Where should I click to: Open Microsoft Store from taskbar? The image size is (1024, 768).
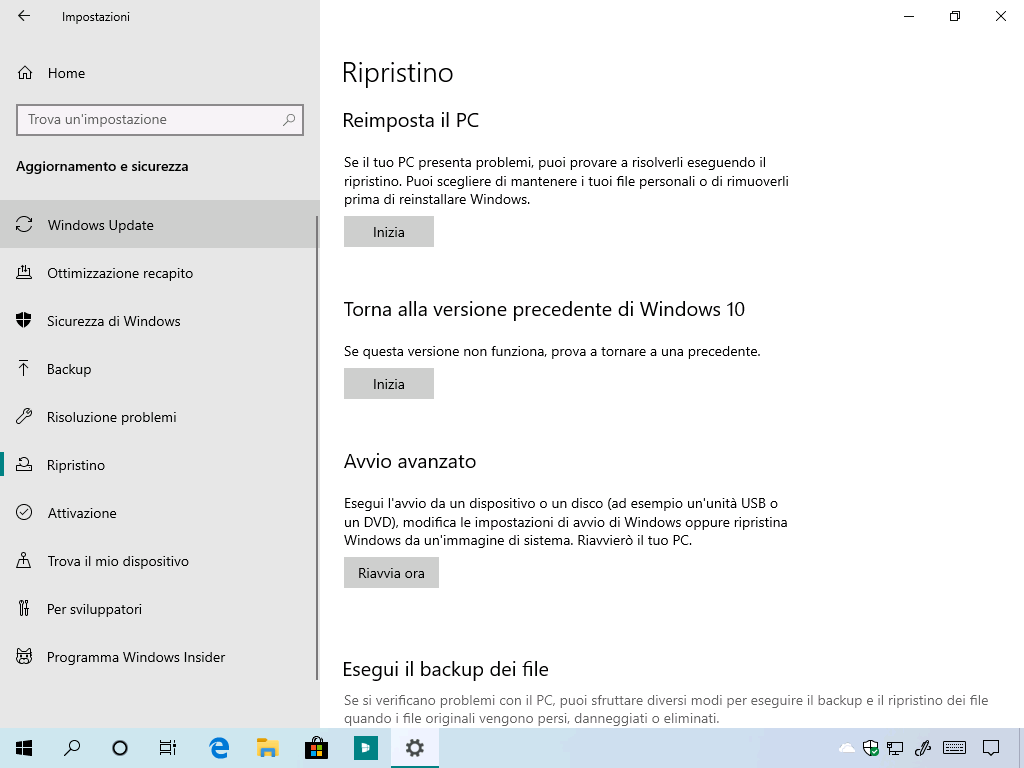tap(316, 748)
